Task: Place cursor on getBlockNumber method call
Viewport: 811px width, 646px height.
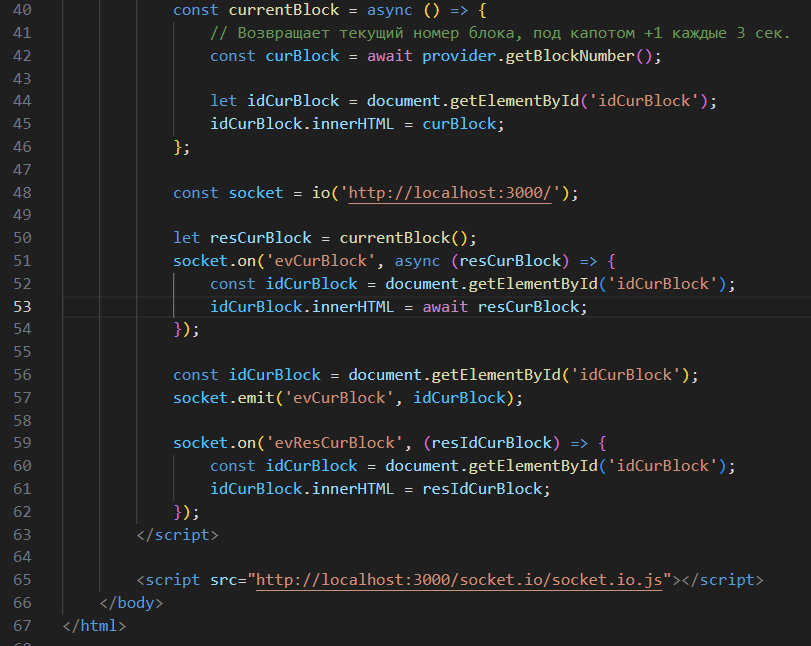Action: point(569,56)
